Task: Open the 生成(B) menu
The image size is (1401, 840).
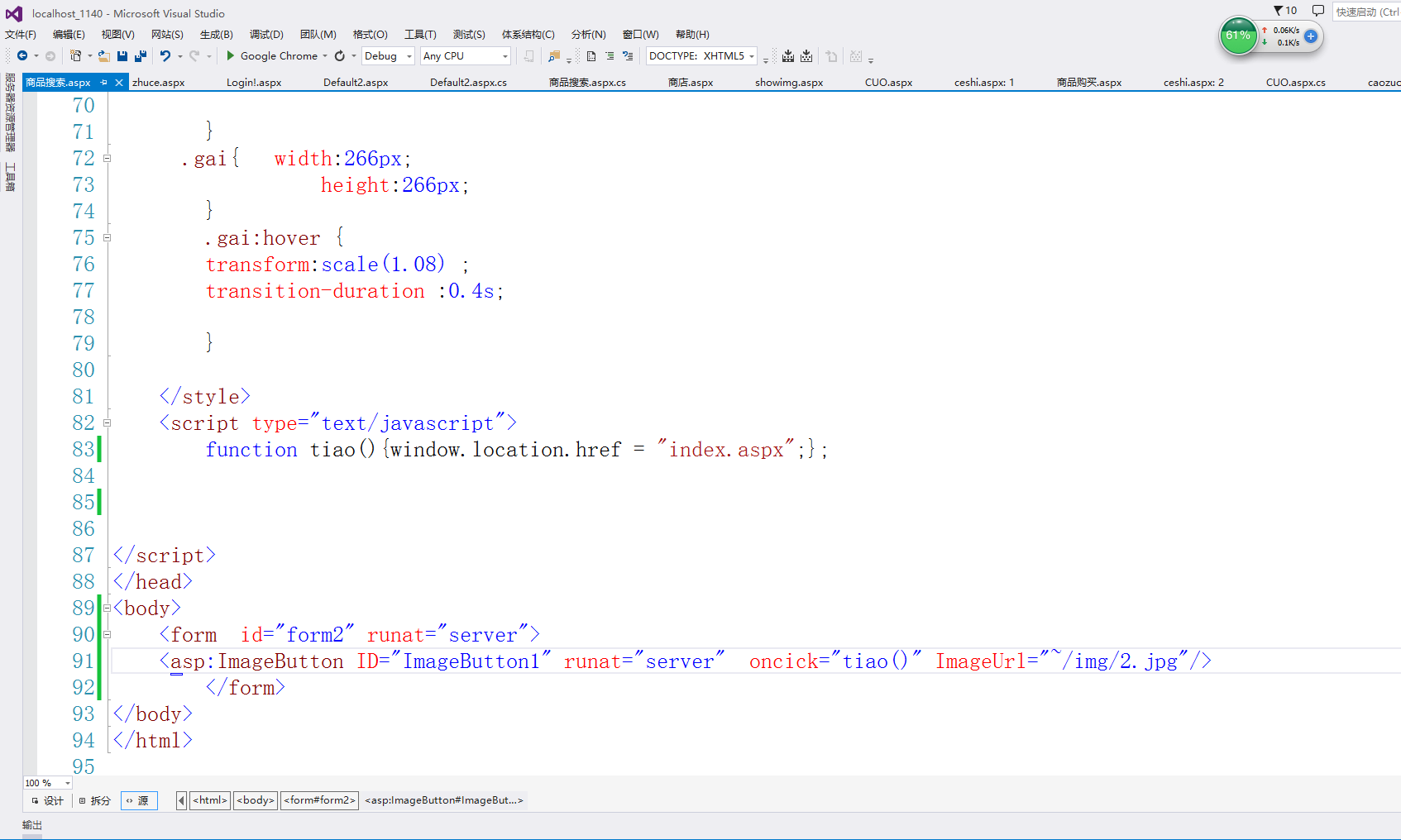Action: [x=217, y=35]
